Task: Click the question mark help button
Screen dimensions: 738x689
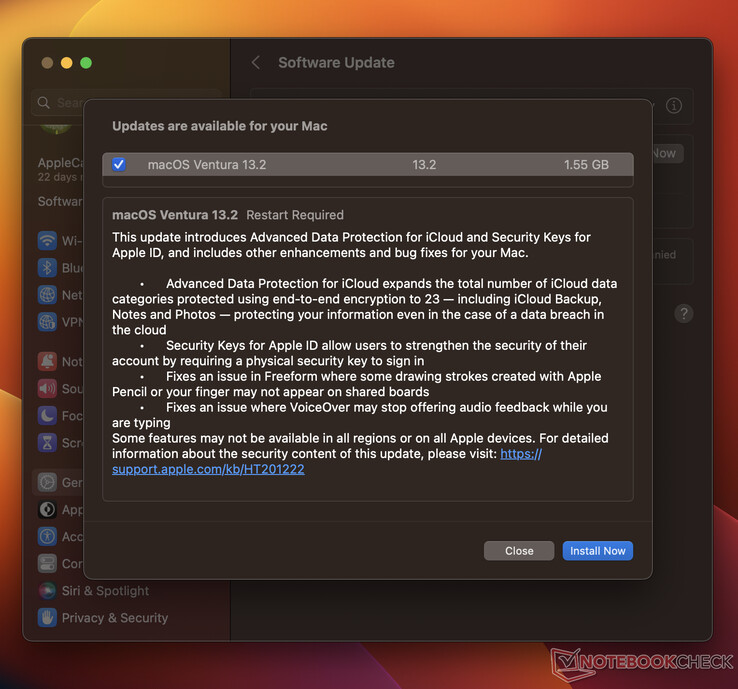Action: (683, 313)
